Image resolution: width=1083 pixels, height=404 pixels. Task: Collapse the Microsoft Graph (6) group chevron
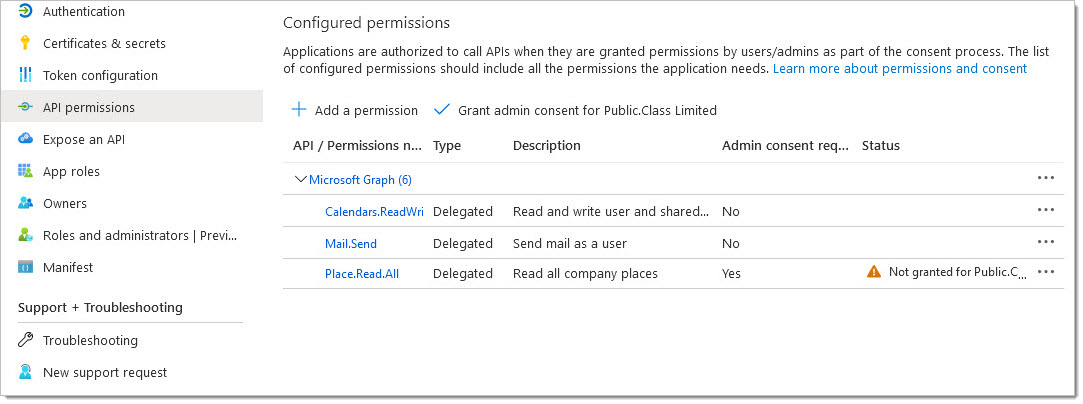(300, 180)
